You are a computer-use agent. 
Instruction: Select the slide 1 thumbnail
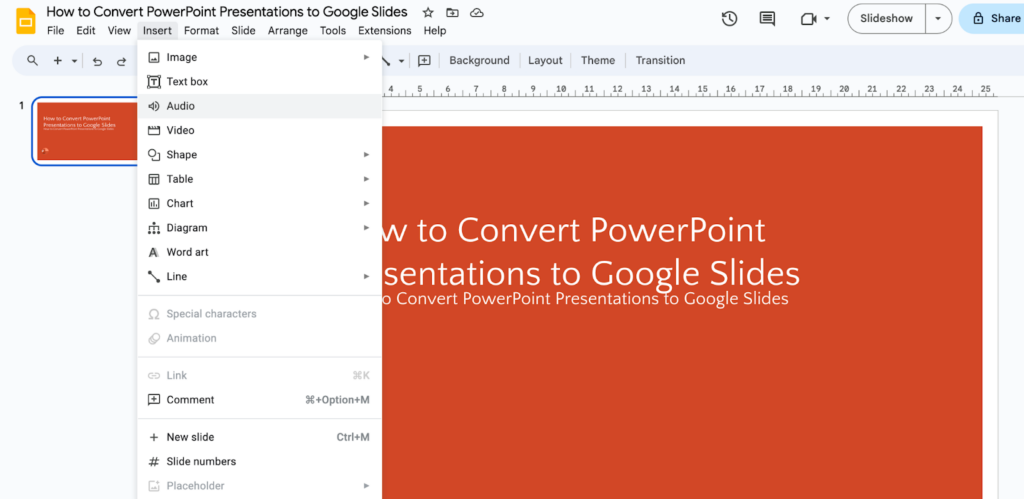pos(87,131)
